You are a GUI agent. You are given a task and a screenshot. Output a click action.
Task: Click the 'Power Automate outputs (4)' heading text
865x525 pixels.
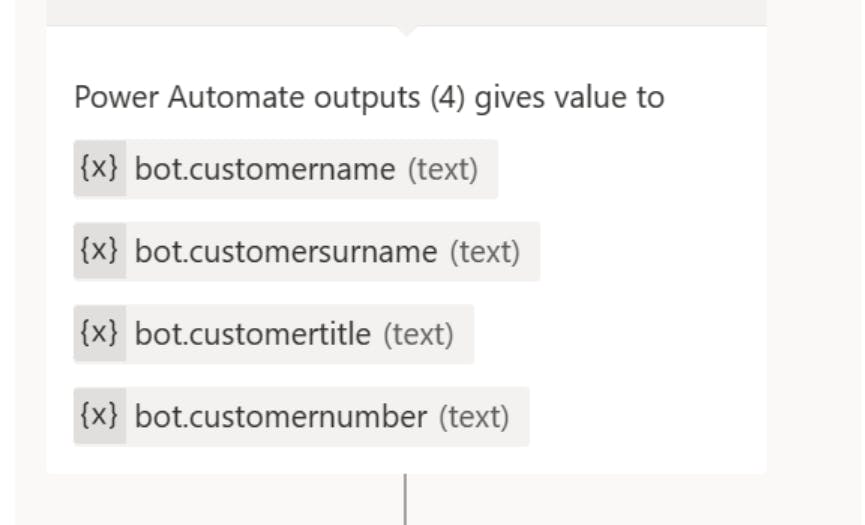pos(270,98)
